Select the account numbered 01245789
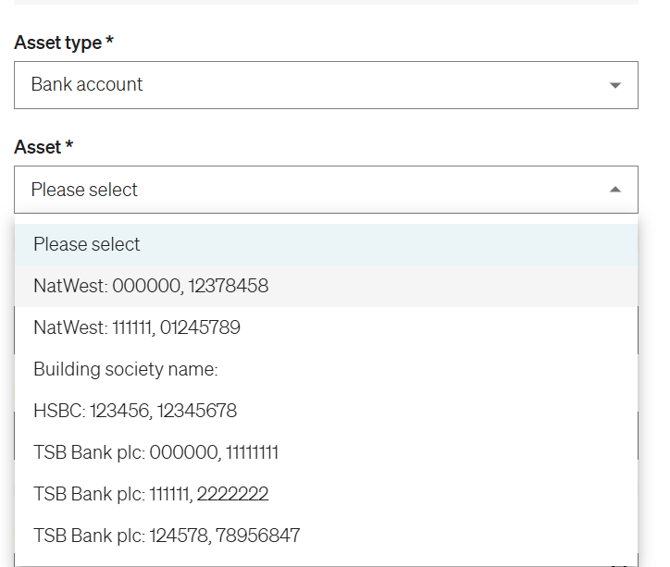The height and width of the screenshot is (567, 670). [x=137, y=328]
